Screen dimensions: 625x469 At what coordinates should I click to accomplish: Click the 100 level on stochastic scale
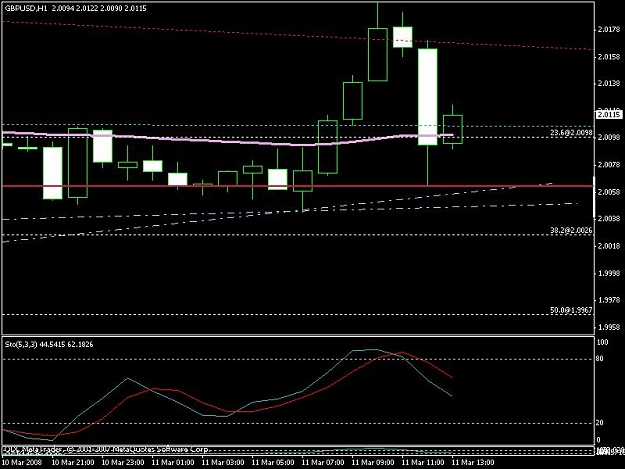(x=602, y=342)
